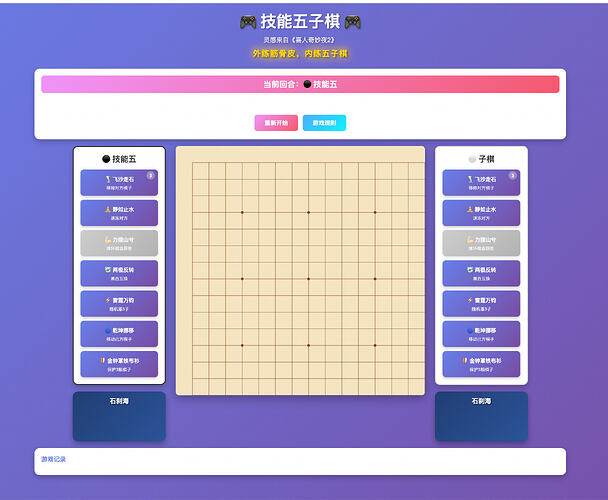The image size is (608, 500).
Task: Activate black player's 乾坤挪移 skill
Action: [x=119, y=334]
